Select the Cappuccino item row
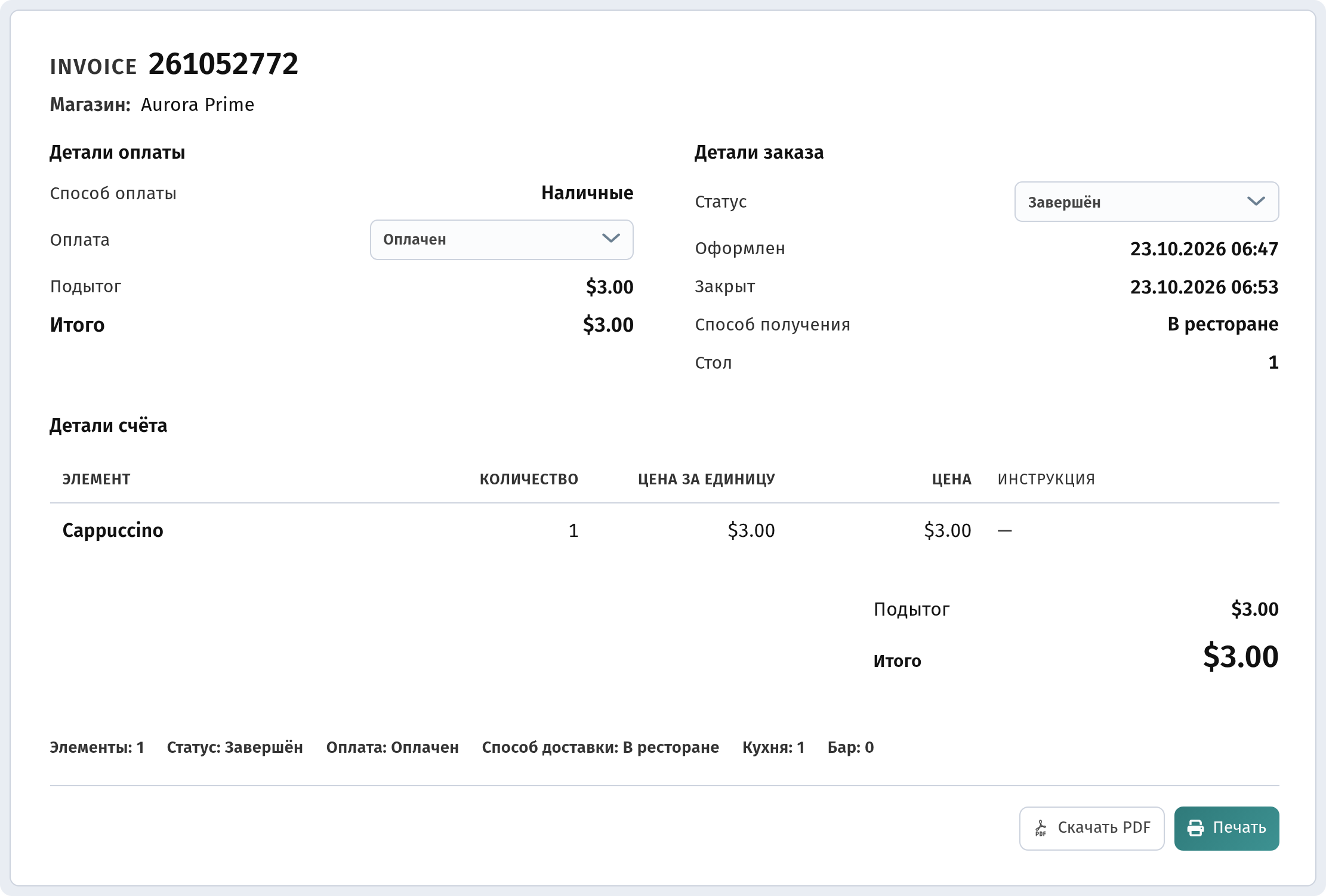The image size is (1326, 896). click(x=664, y=530)
